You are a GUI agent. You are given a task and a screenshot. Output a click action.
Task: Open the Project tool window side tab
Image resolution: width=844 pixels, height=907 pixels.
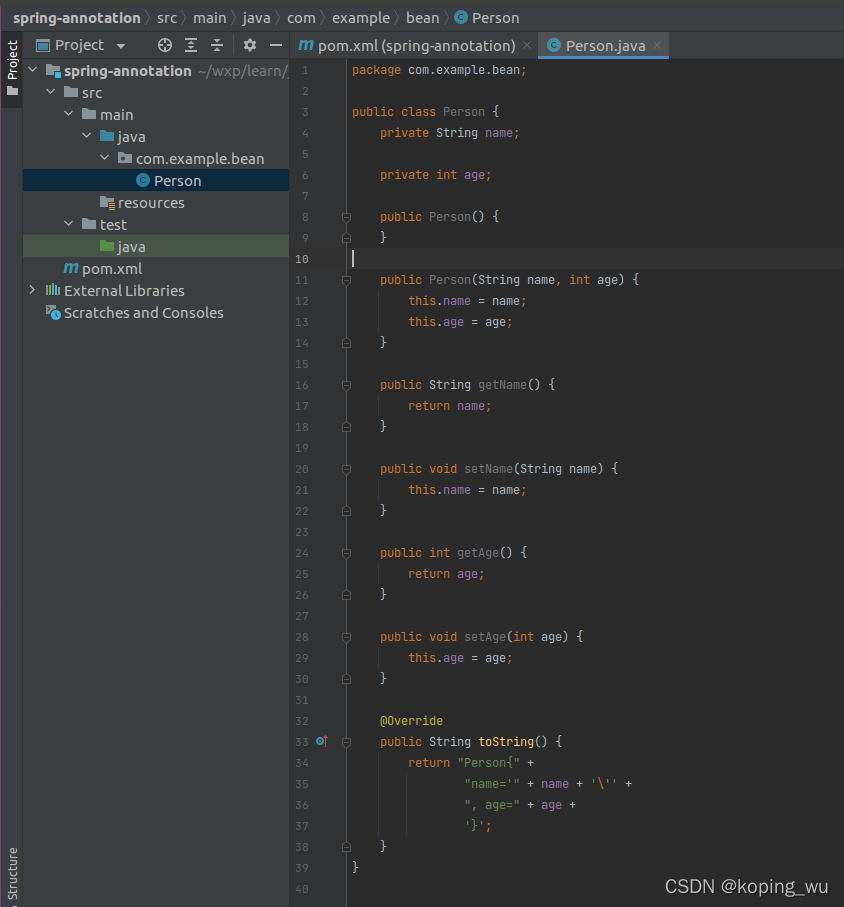pos(12,68)
